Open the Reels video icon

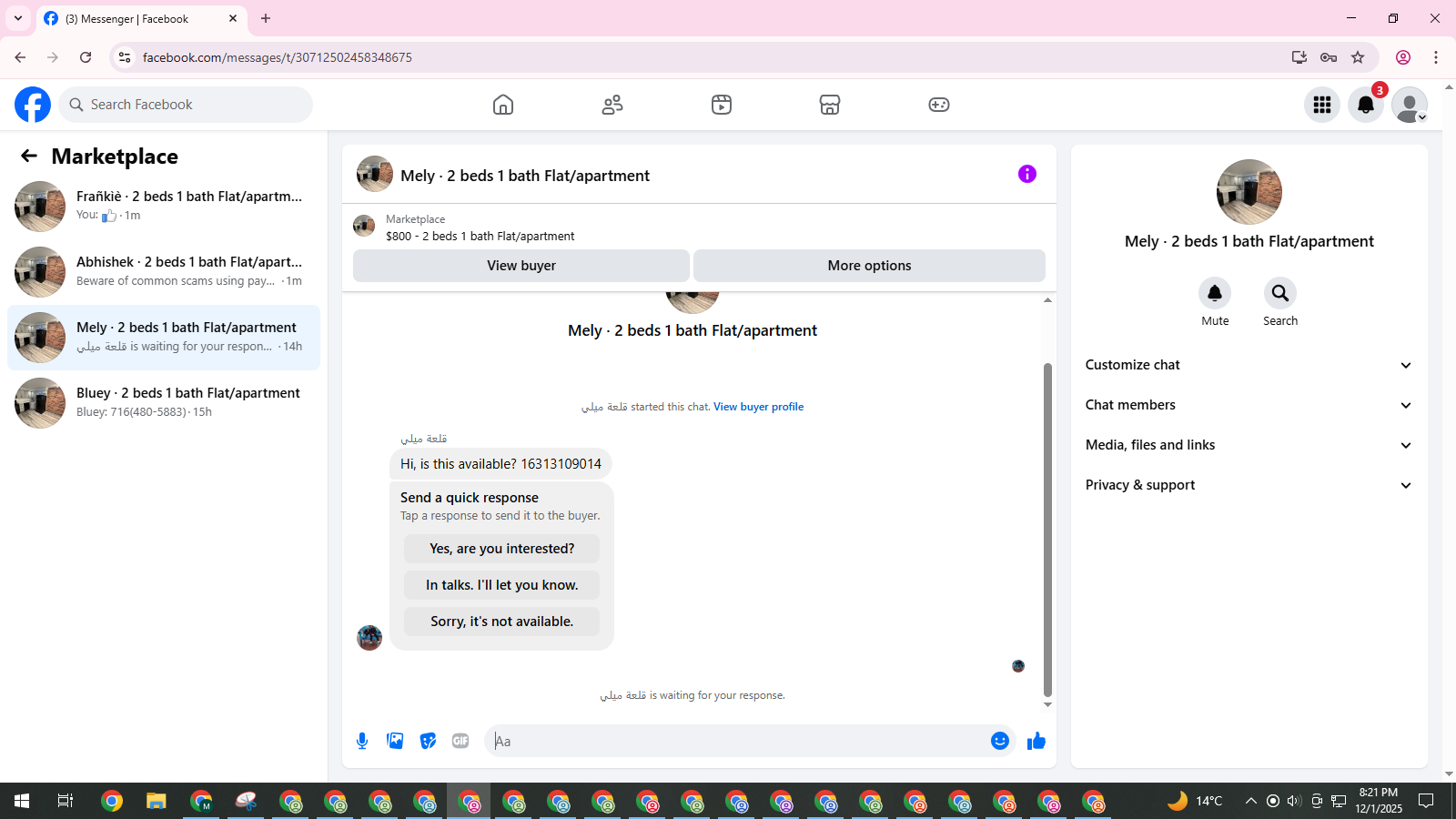pyautogui.click(x=722, y=105)
